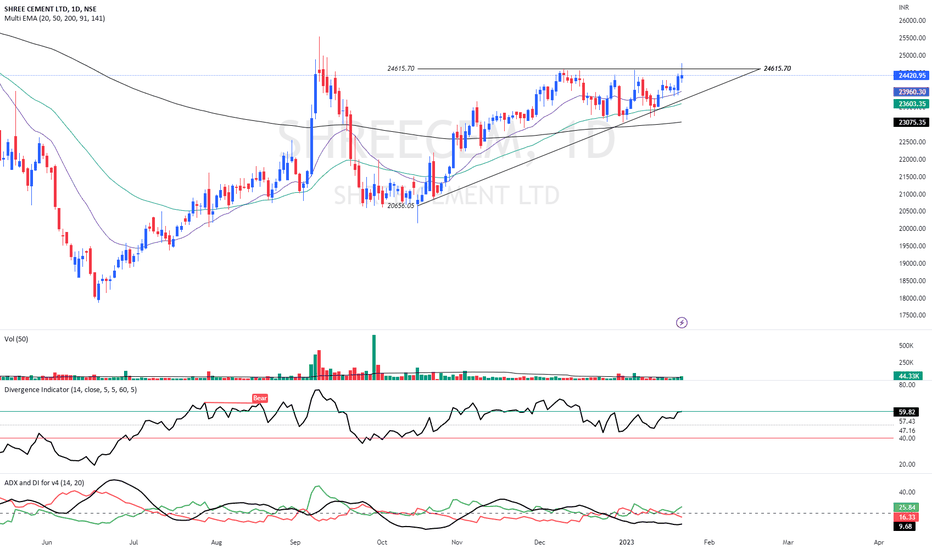Click the EMA value label 23960.30

(911, 92)
